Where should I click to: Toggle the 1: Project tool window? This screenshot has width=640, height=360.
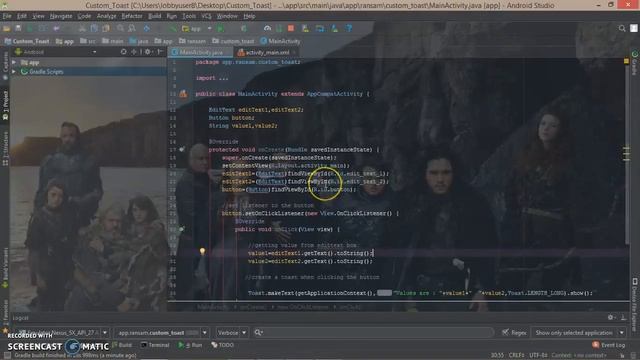pos(5,105)
